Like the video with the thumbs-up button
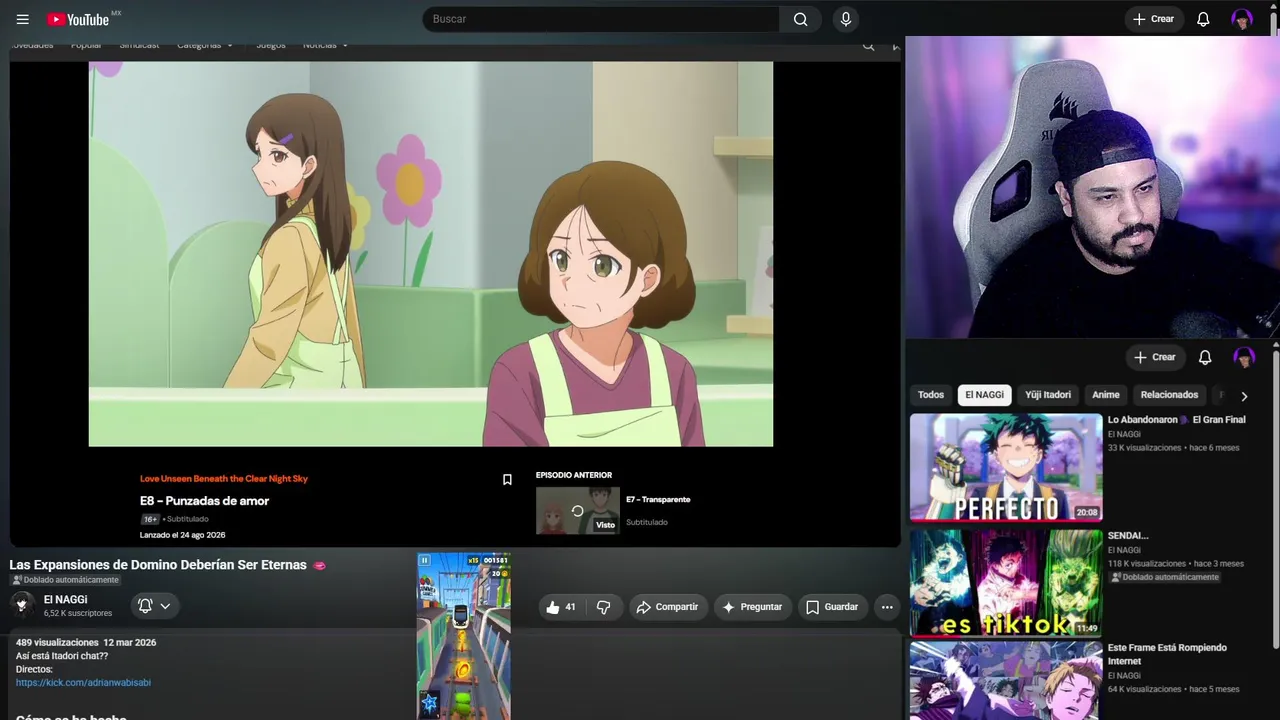 [561, 607]
